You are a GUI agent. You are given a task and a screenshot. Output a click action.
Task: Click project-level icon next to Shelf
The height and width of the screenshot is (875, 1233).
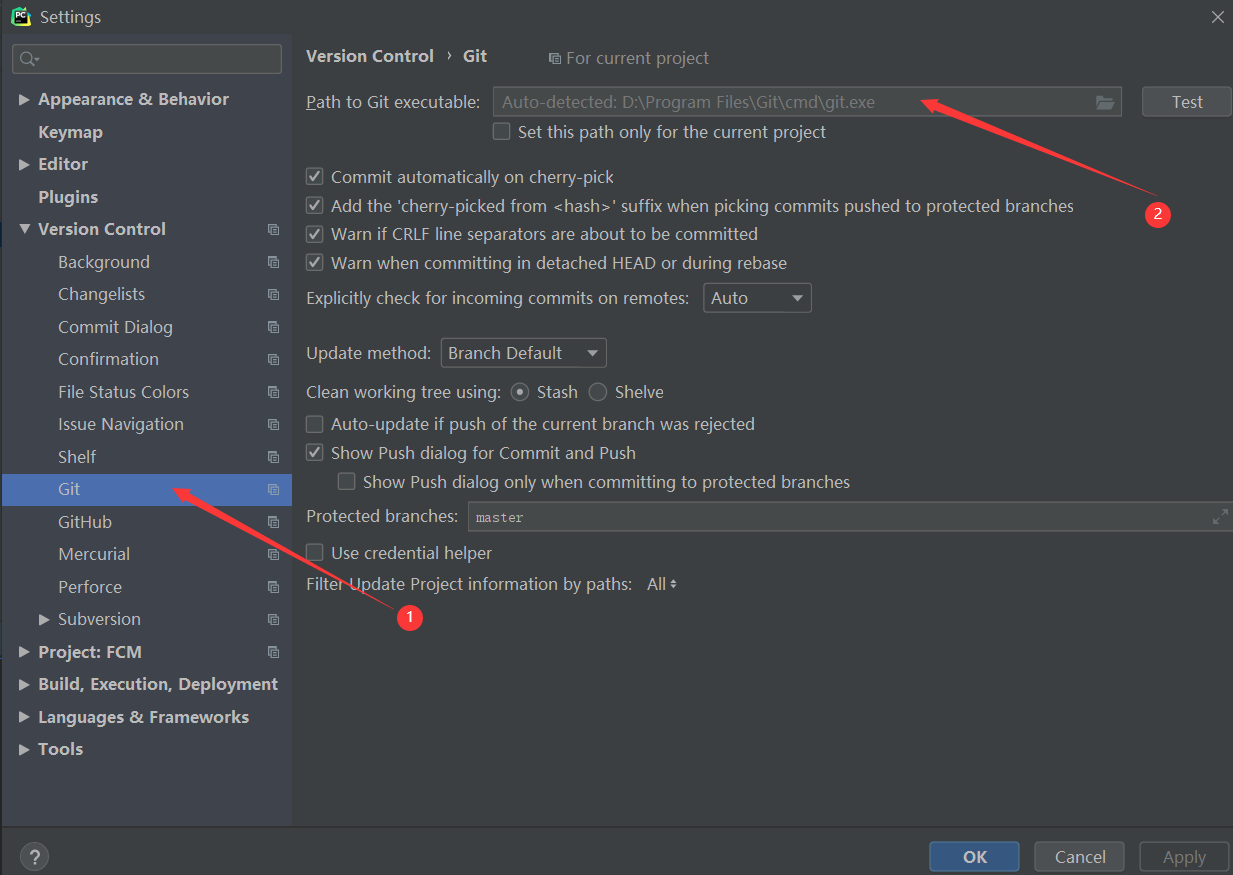[x=273, y=457]
